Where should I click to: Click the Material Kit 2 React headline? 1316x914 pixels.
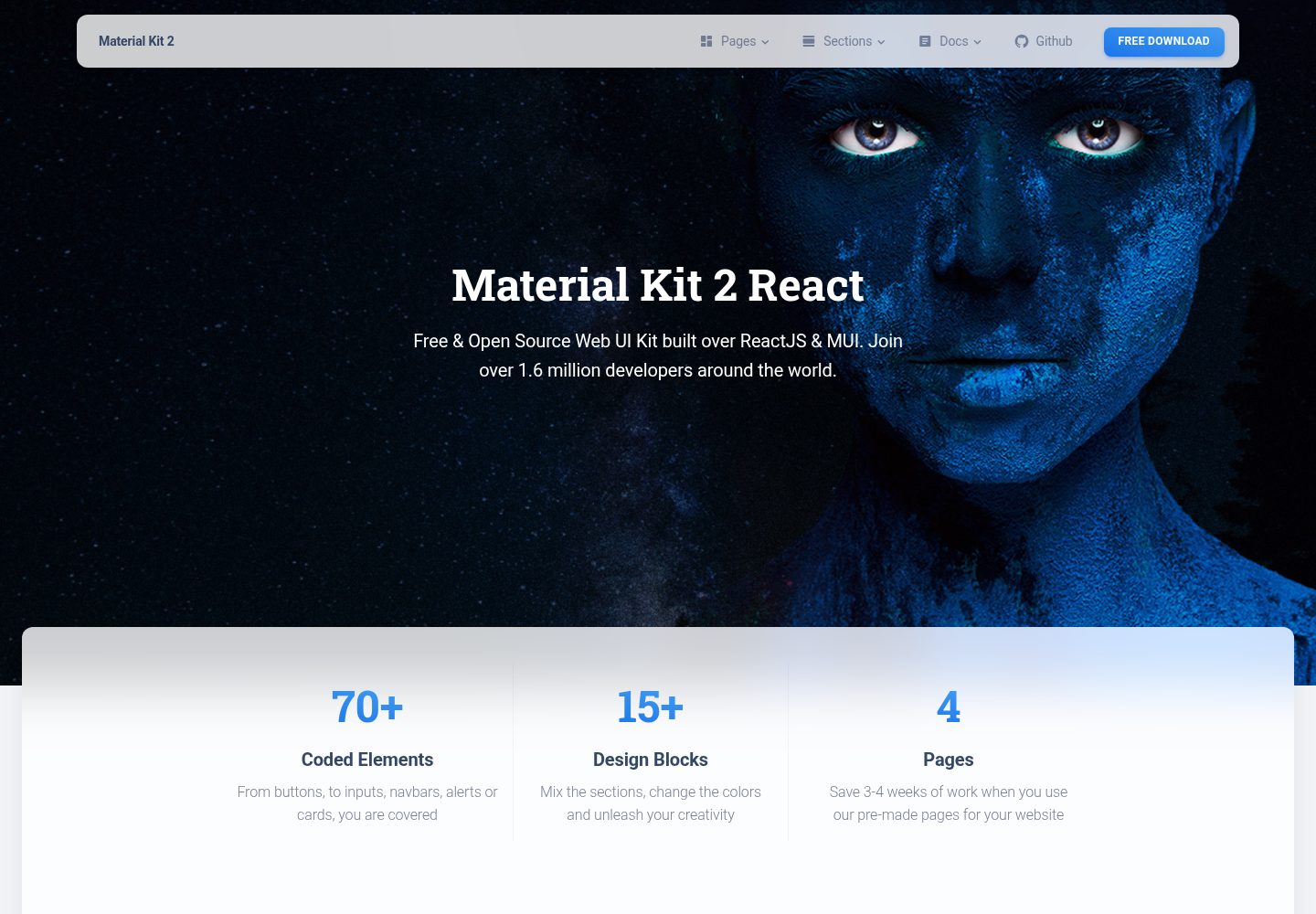point(658,285)
